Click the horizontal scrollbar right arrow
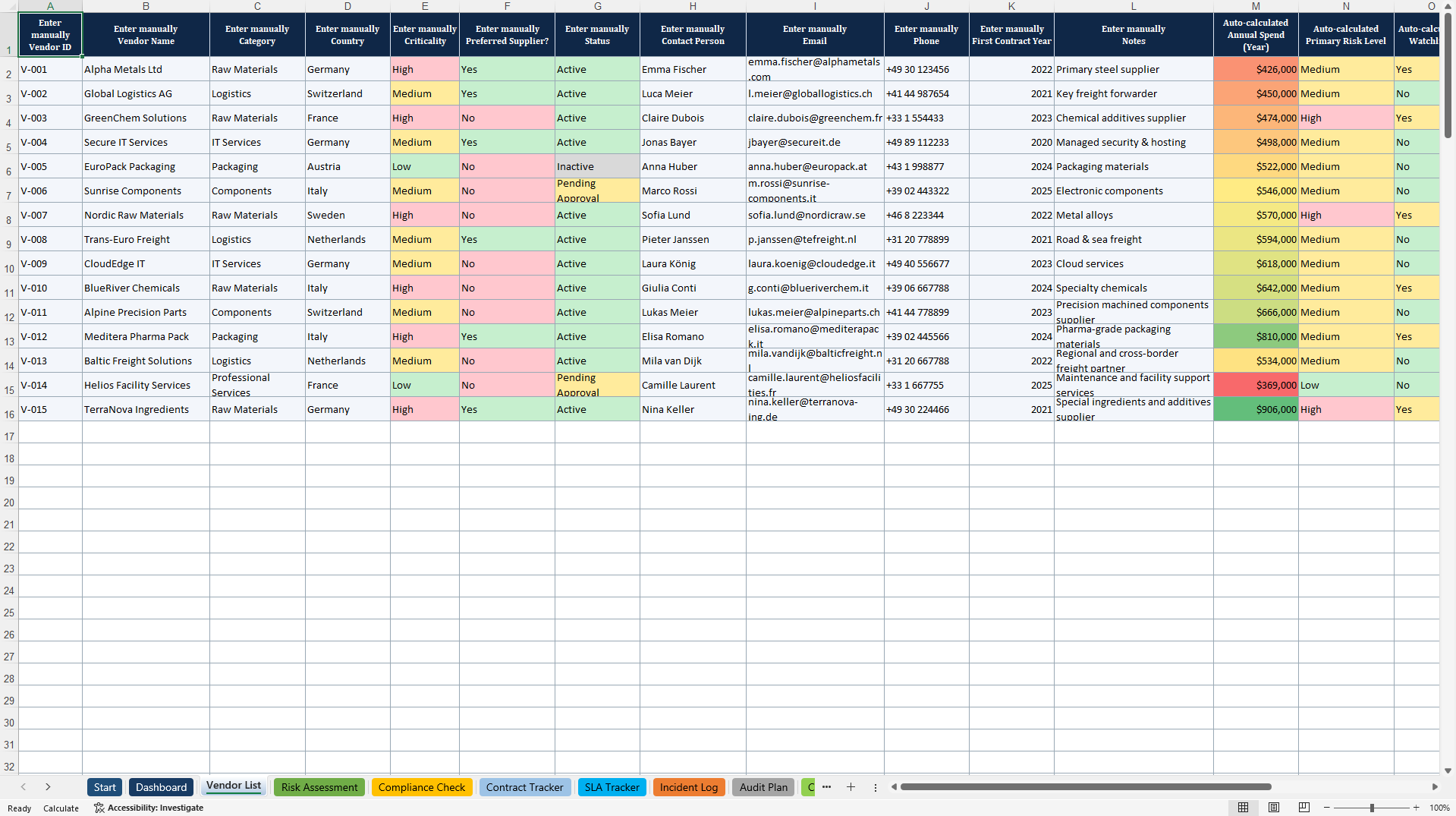The width and height of the screenshot is (1456, 816). pyautogui.click(x=1434, y=787)
